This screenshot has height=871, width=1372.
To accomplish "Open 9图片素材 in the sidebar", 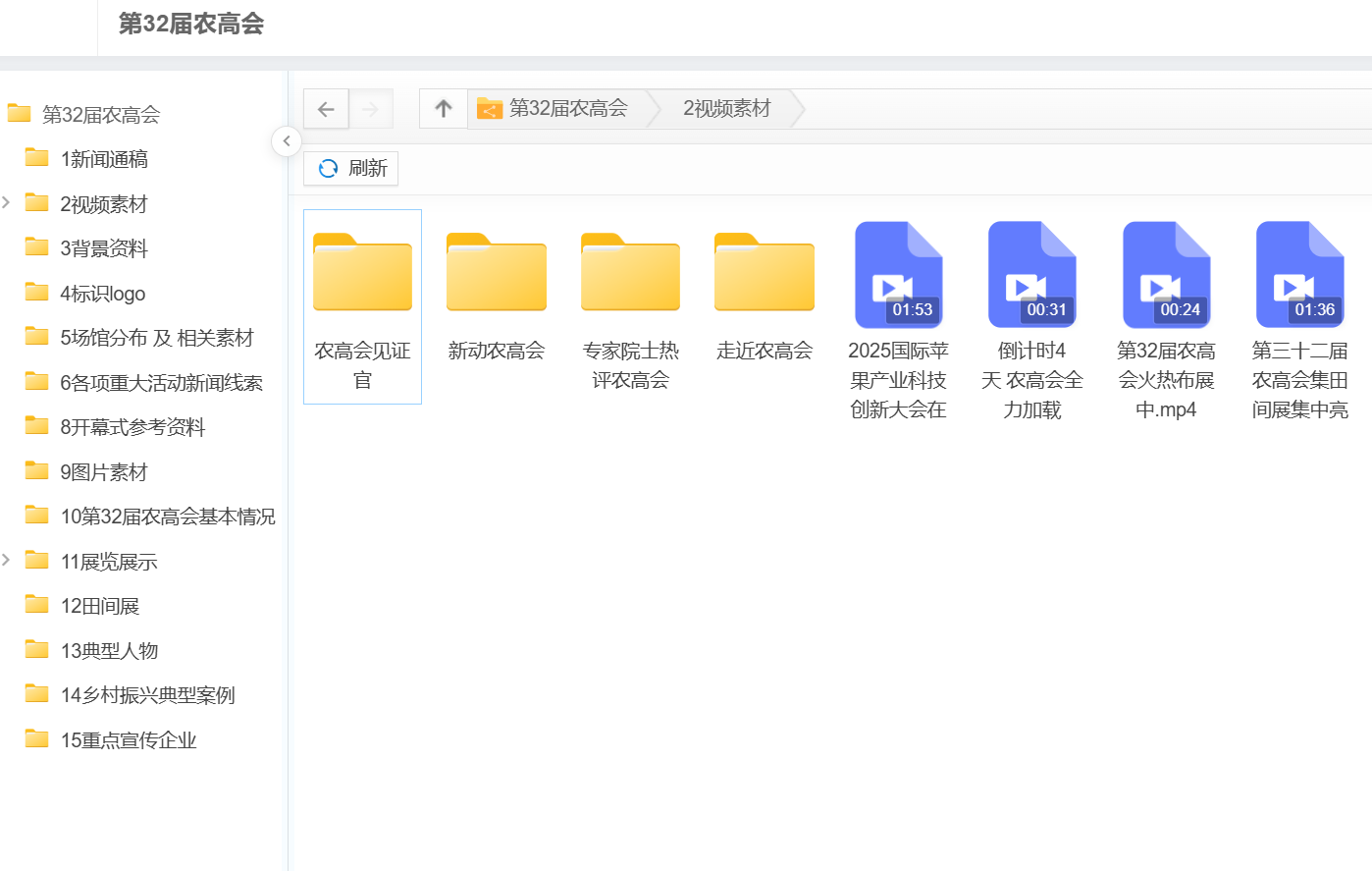I will tap(103, 472).
